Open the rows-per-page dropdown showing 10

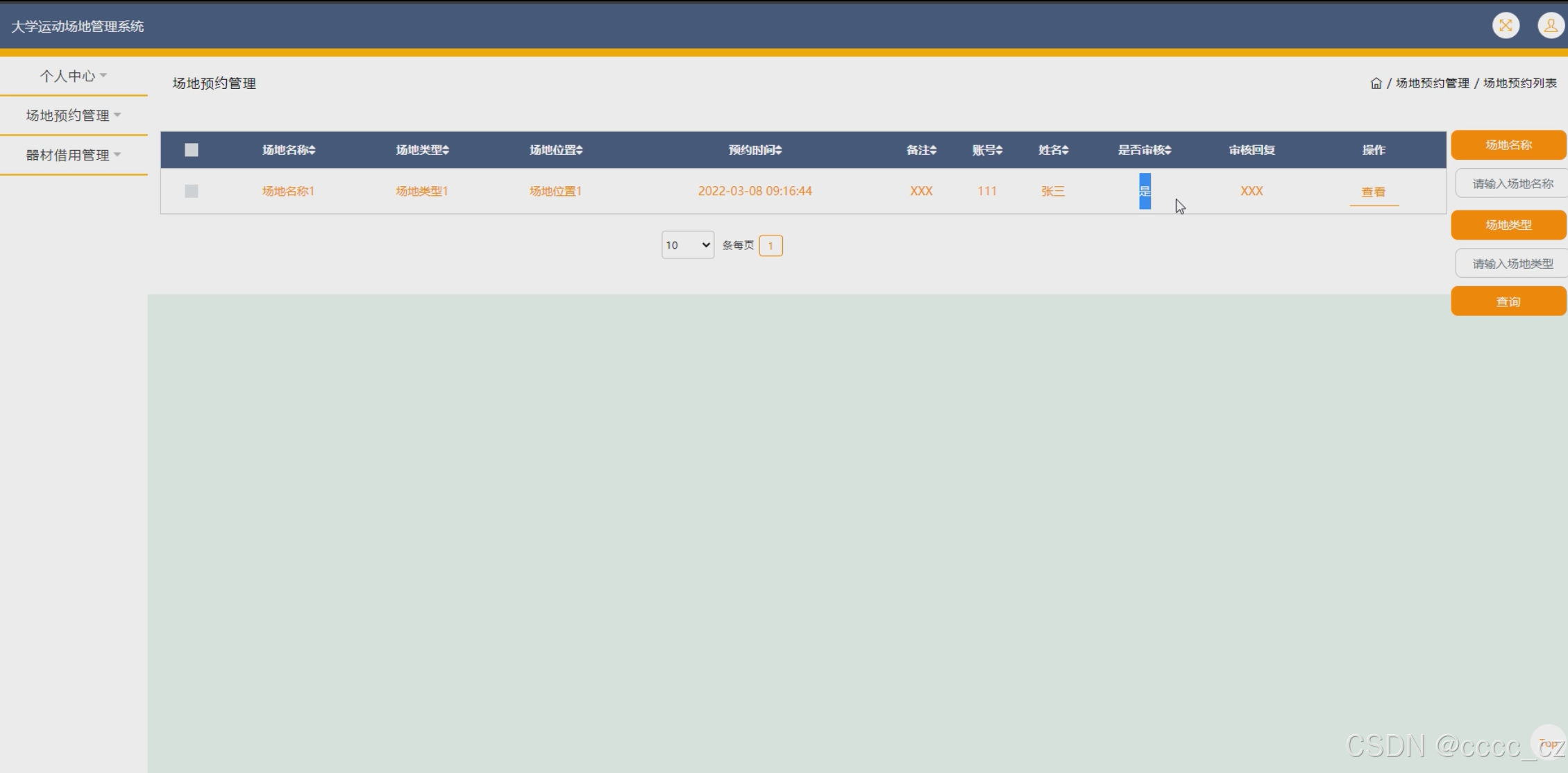pos(687,245)
